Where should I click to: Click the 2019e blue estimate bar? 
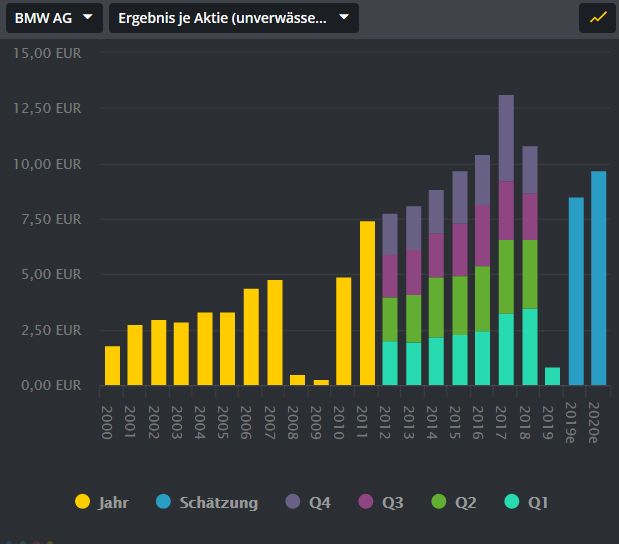pyautogui.click(x=576, y=291)
